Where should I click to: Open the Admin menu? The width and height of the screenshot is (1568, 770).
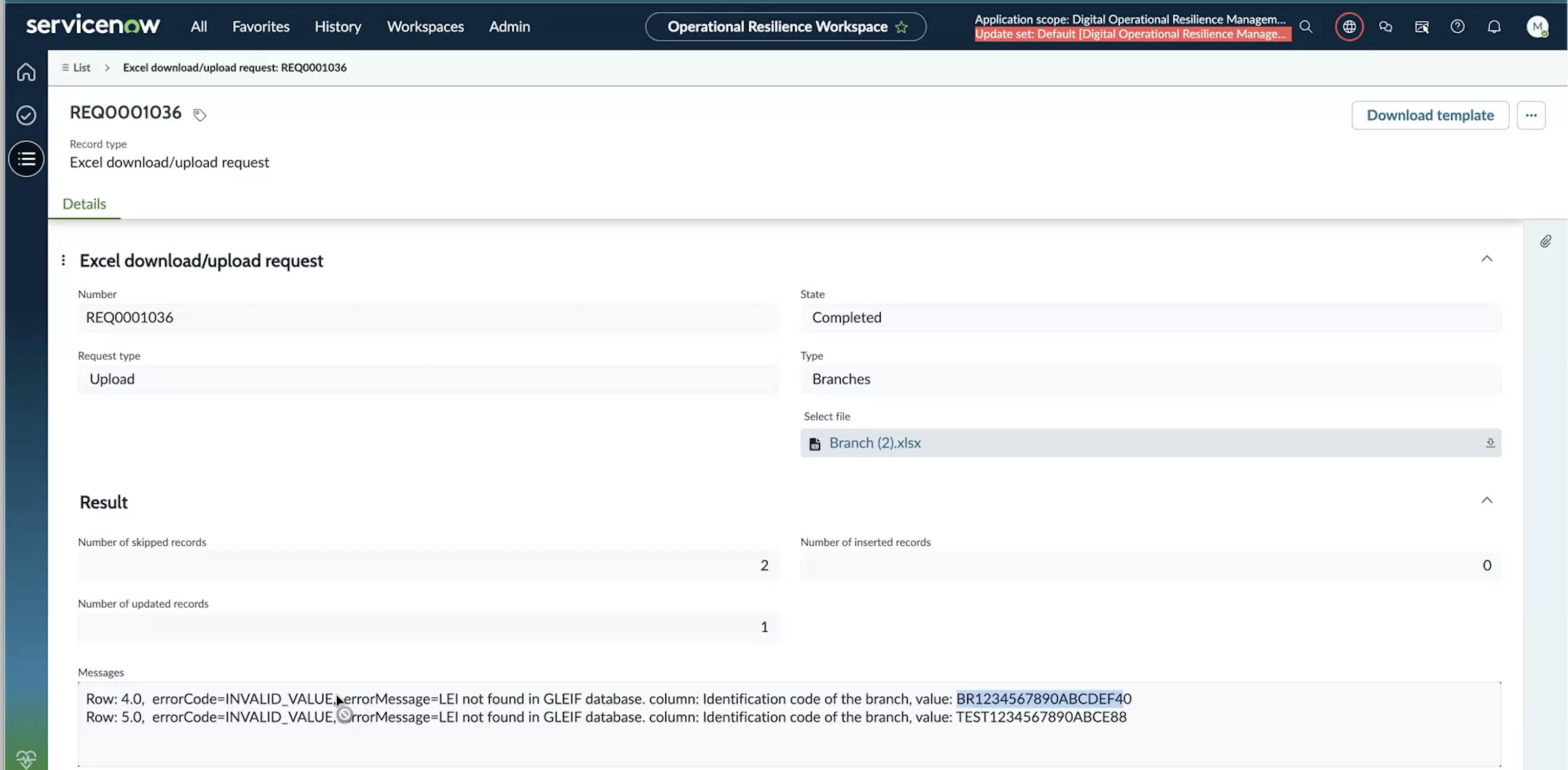point(510,26)
